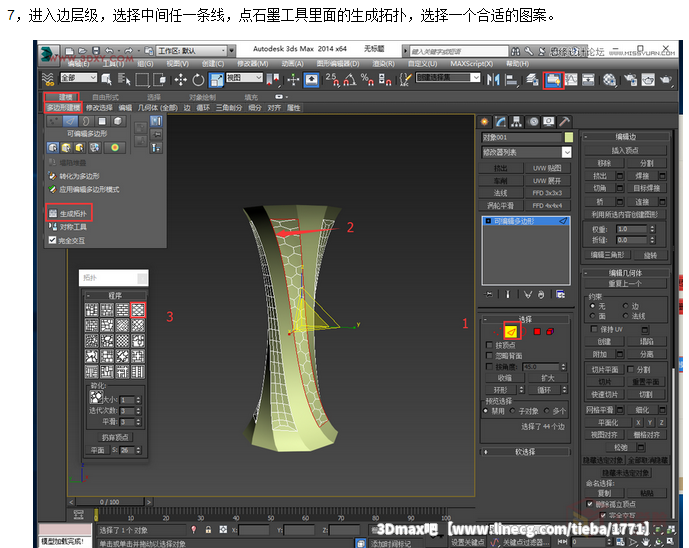The height and width of the screenshot is (548, 689).
Task: Switch to the 对象绘制 ribbon tab
Action: [x=202, y=97]
